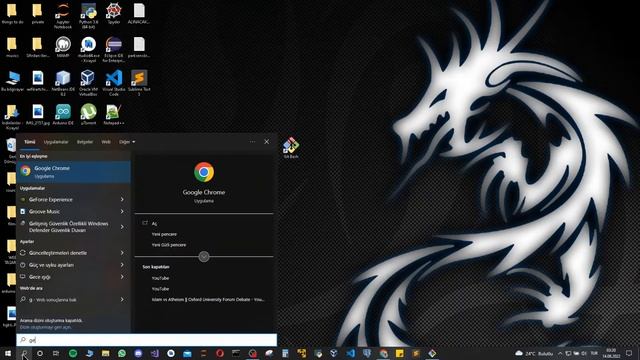This screenshot has width=640, height=360.
Task: Click the clock and date in taskbar
Action: pyautogui.click(x=611, y=353)
